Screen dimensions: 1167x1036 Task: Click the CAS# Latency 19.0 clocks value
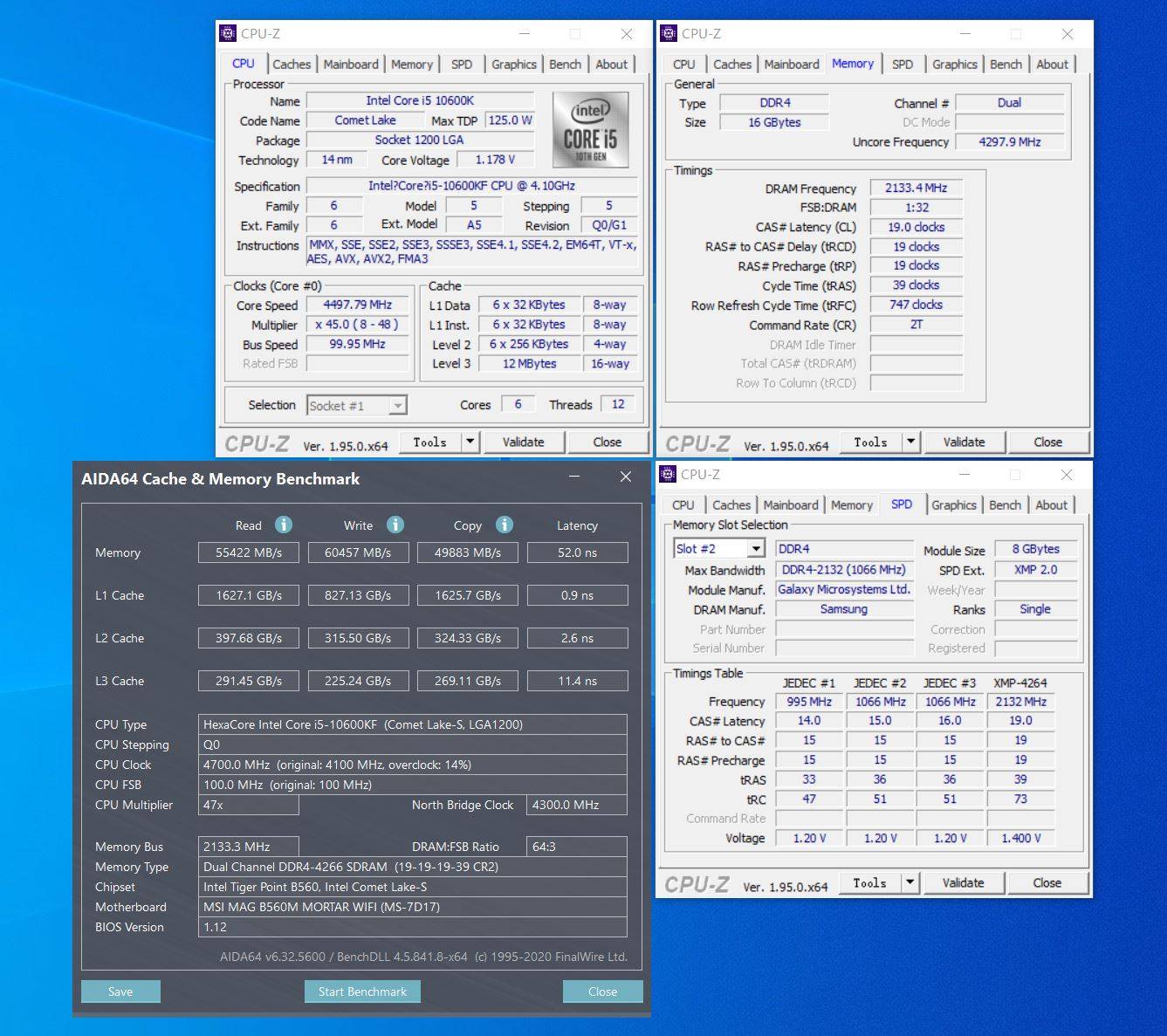coord(916,227)
